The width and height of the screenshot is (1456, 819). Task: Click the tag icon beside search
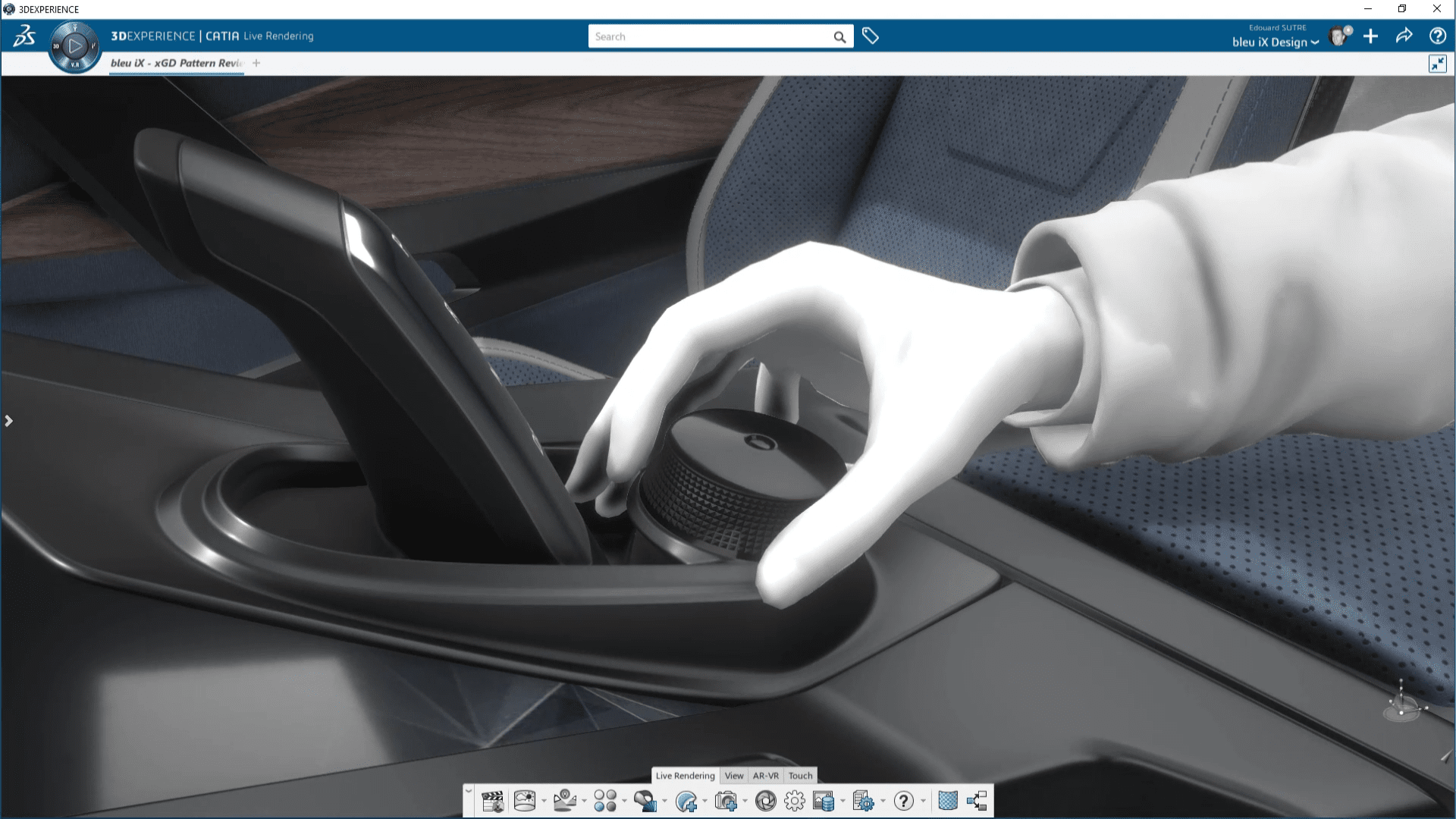871,36
